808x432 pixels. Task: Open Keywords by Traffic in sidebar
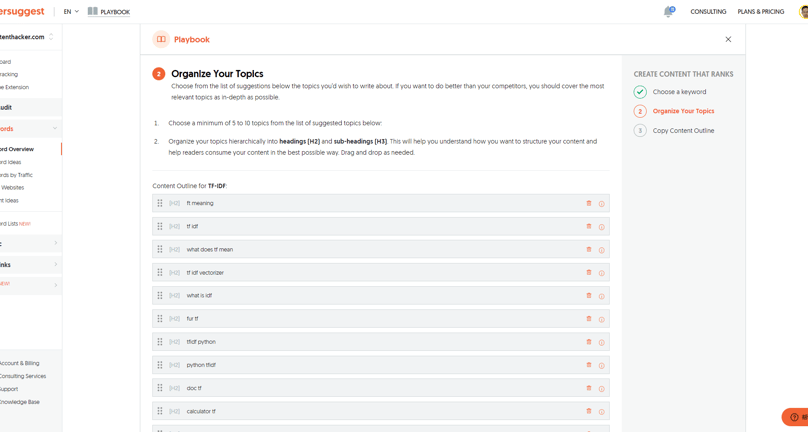(x=16, y=175)
